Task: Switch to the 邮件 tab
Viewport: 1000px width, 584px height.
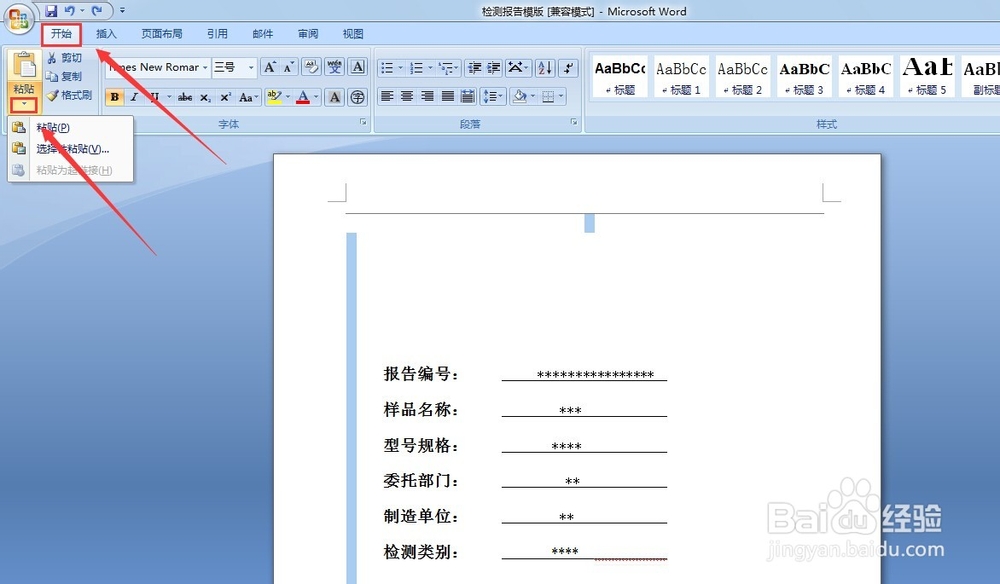Action: (262, 34)
